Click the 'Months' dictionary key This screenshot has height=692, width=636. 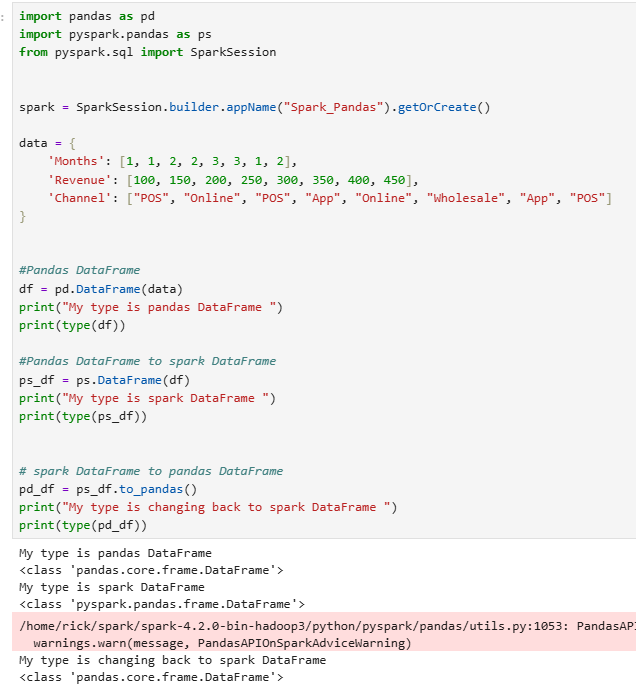tap(75, 161)
